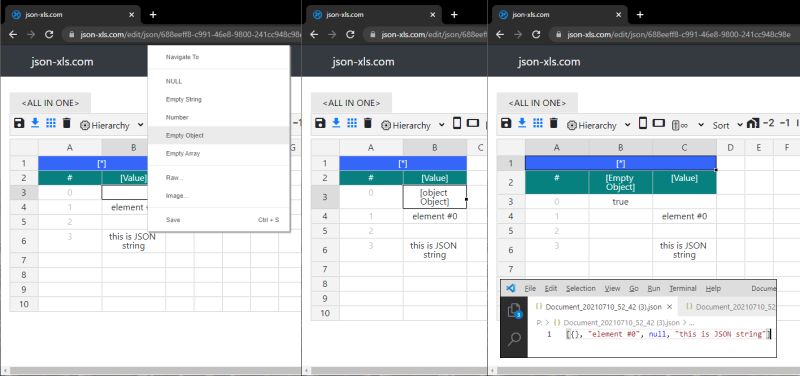Select landscape orientation icon in middle window
Screen dimensions: 800x376
pos(472,123)
